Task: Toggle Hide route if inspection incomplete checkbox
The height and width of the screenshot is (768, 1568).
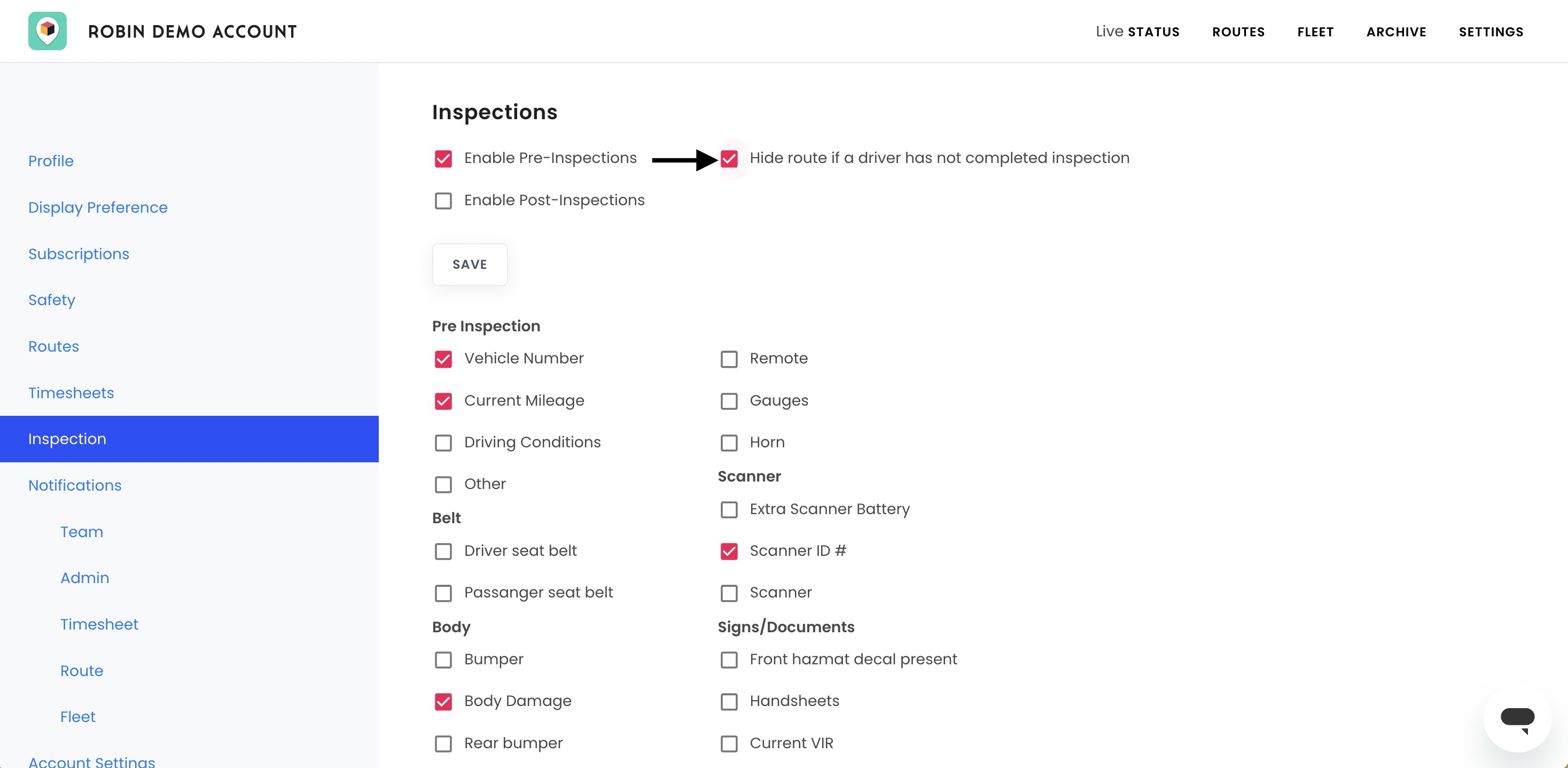Action: (729, 159)
